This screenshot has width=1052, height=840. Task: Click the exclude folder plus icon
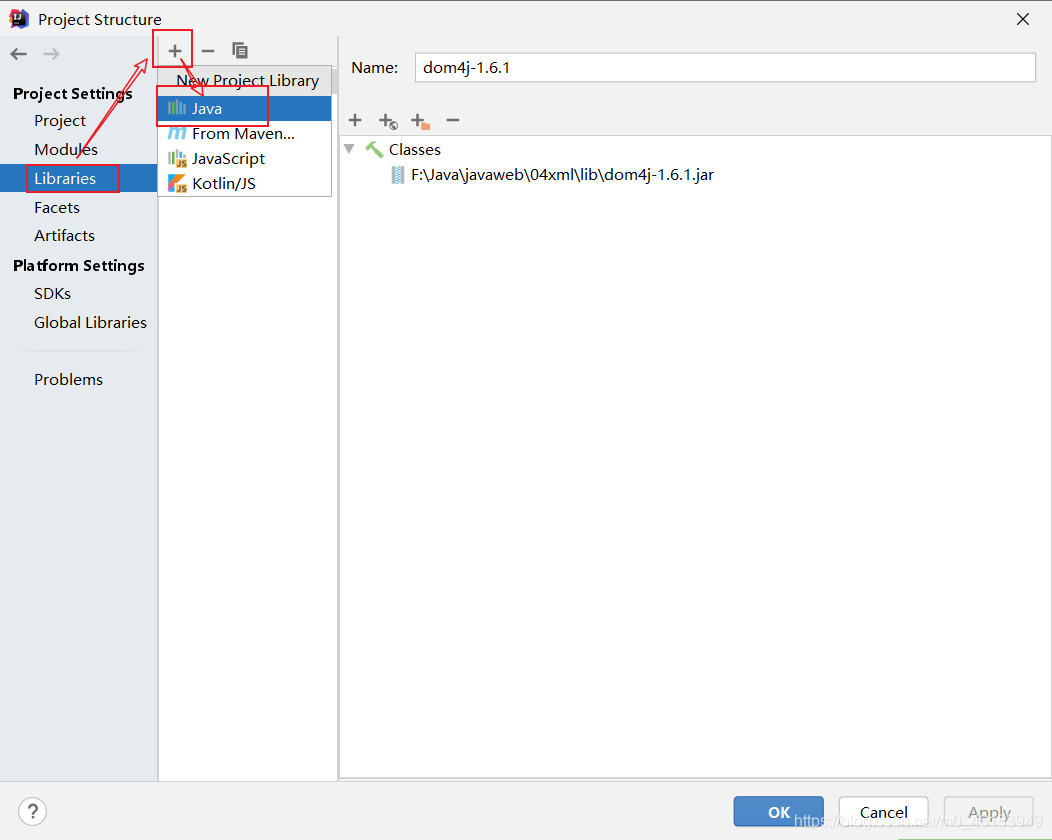point(420,121)
